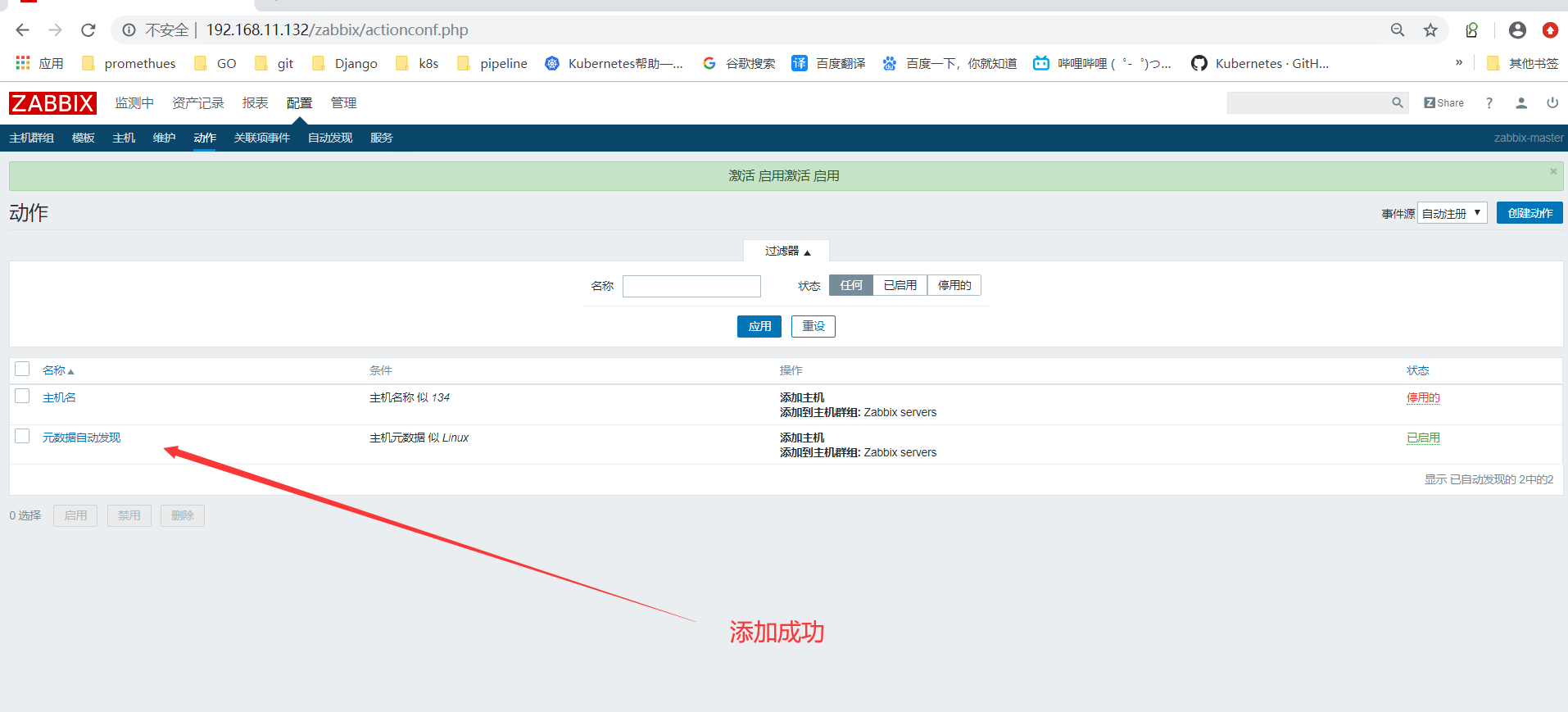This screenshot has width=1568, height=712.
Task: Open the 主机名 action link
Action: coord(59,397)
